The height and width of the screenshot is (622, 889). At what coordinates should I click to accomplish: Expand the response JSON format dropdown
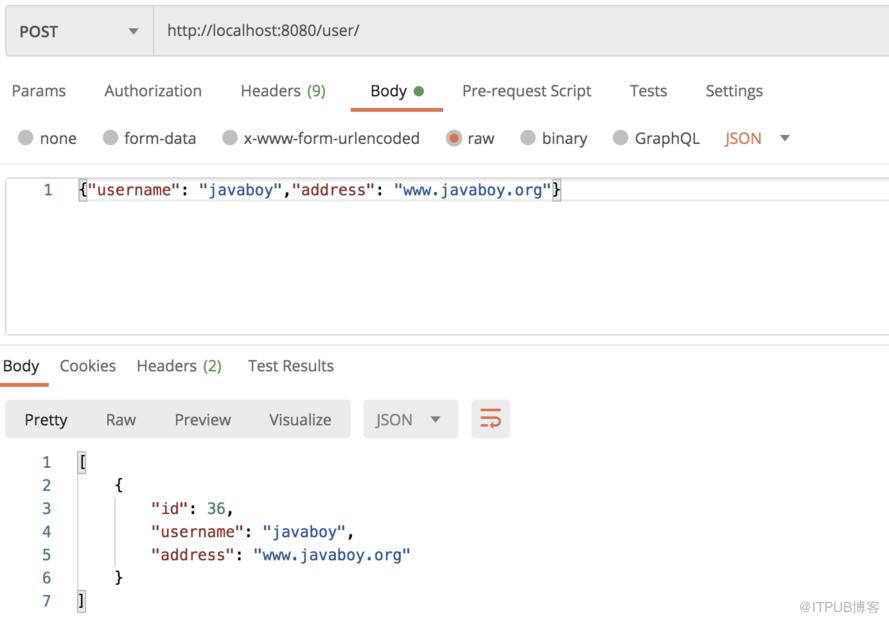point(410,420)
